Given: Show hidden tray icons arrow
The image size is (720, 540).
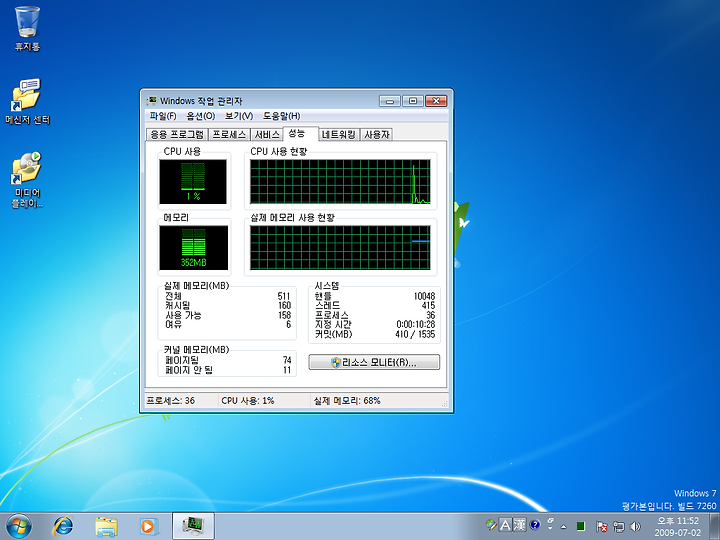Looking at the screenshot, I should tap(563, 526).
